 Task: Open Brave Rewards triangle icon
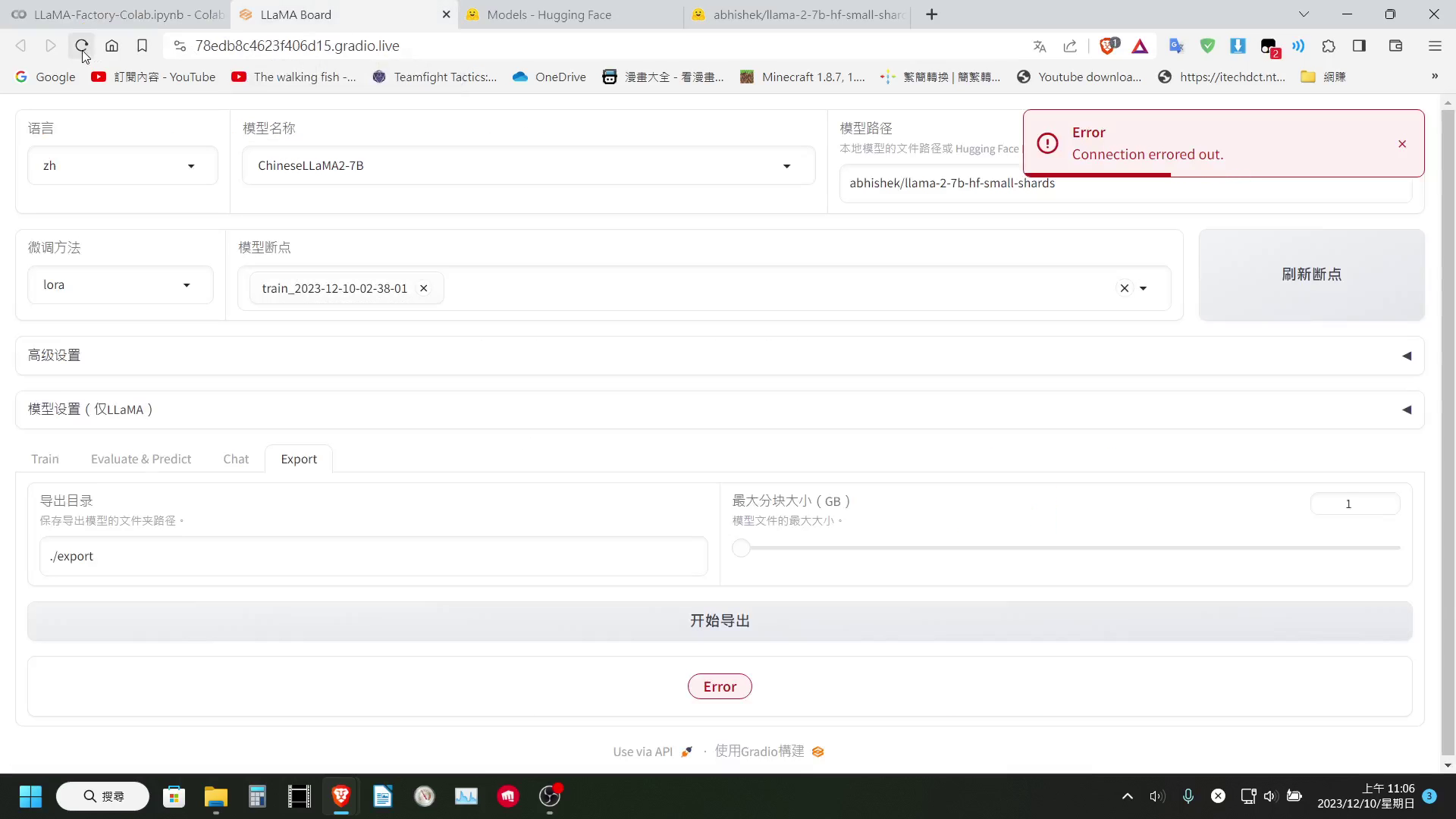[x=1140, y=46]
